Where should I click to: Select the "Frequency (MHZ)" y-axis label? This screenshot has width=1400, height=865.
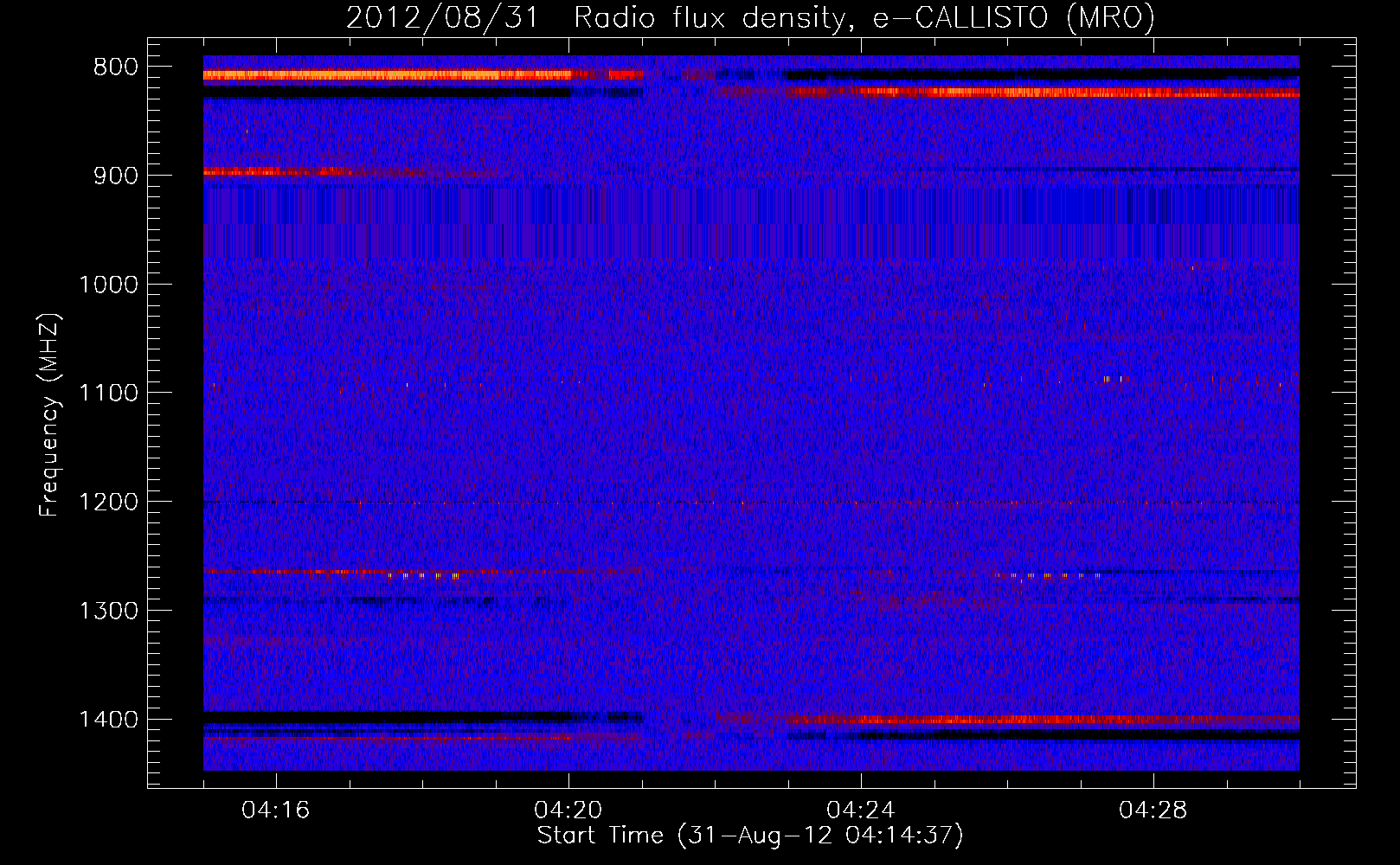pos(49,414)
